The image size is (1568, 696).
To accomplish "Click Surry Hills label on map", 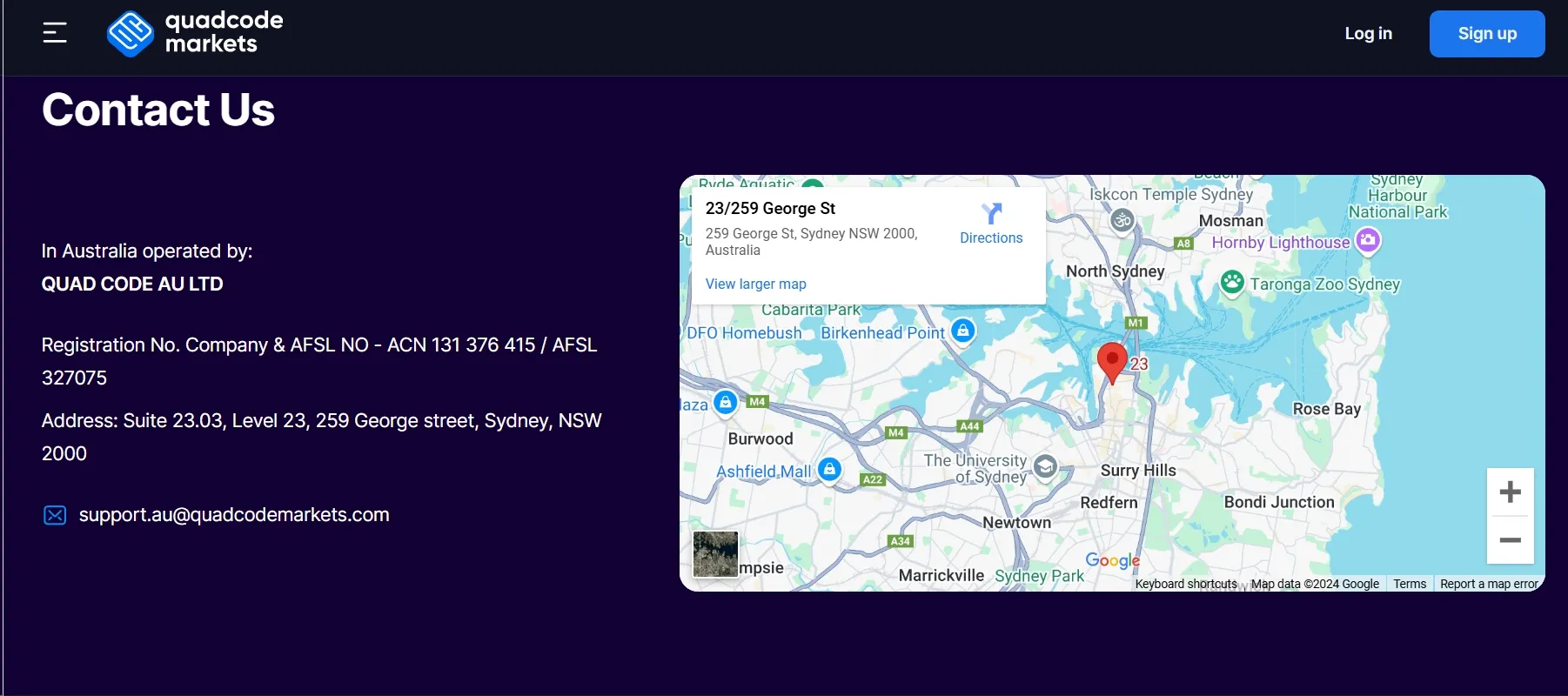I will point(1138,471).
